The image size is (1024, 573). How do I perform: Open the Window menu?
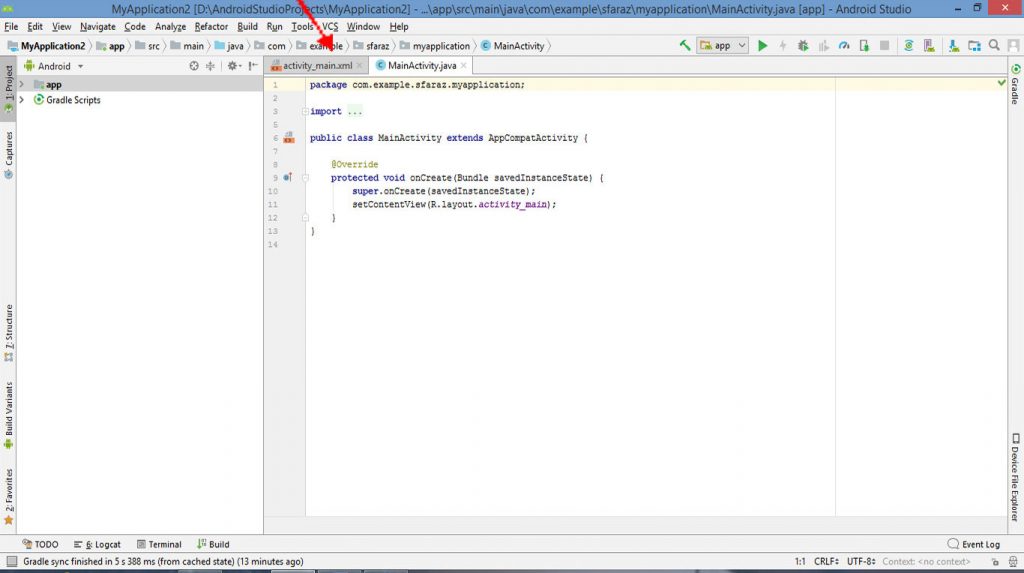pos(363,27)
